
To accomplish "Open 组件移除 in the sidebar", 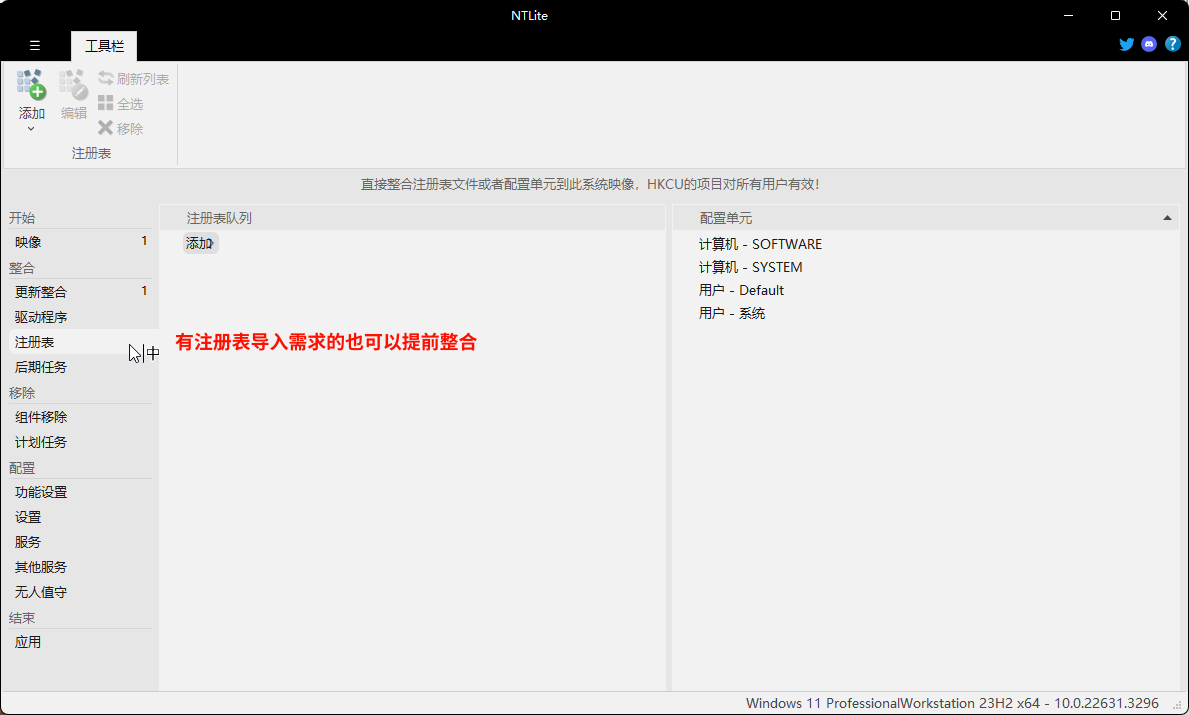I will 80,417.
